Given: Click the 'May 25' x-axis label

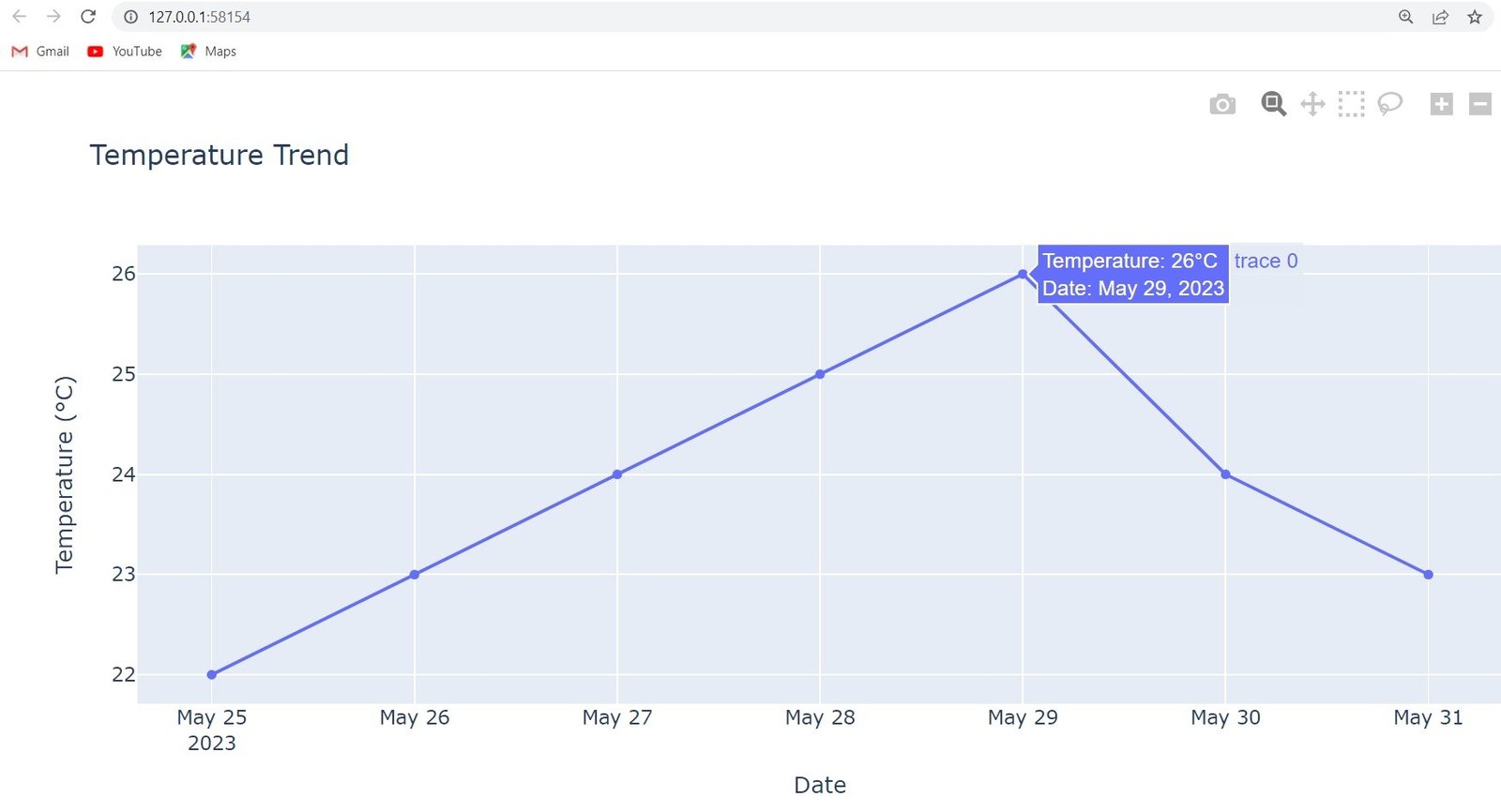Looking at the screenshot, I should [212, 717].
